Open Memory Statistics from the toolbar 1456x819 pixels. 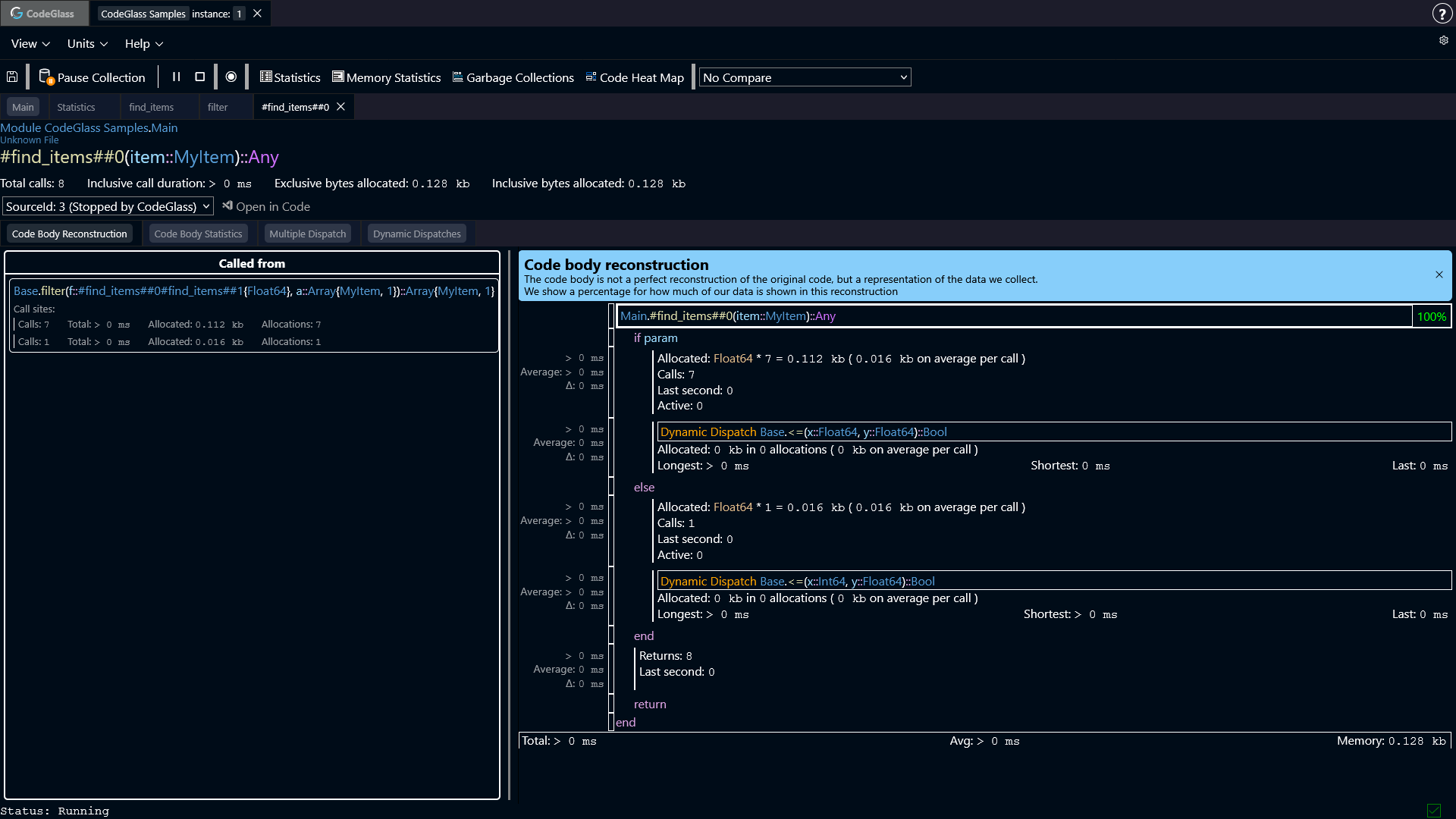386,77
